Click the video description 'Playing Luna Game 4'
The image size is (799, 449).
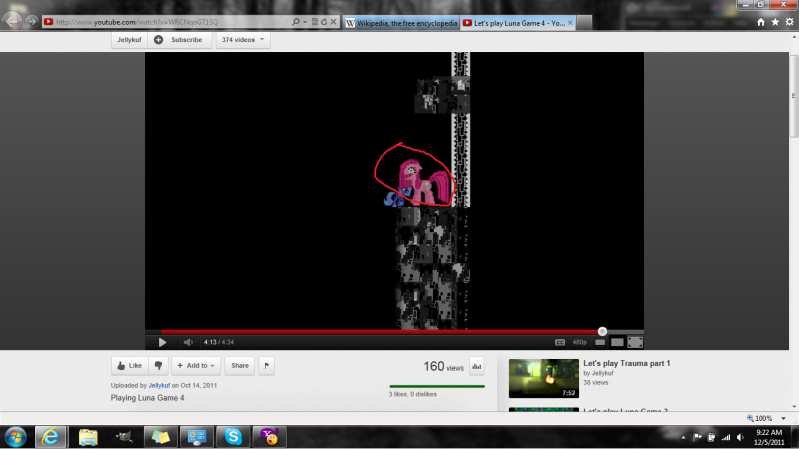148,398
